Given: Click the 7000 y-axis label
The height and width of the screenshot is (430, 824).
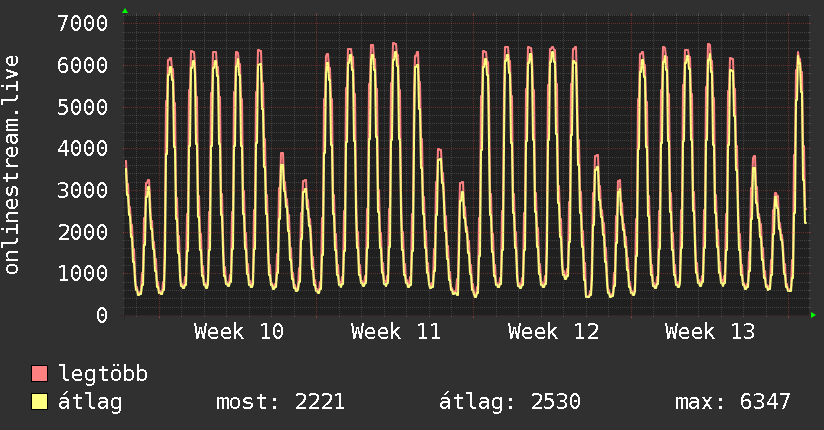Looking at the screenshot, I should pyautogui.click(x=83, y=23).
